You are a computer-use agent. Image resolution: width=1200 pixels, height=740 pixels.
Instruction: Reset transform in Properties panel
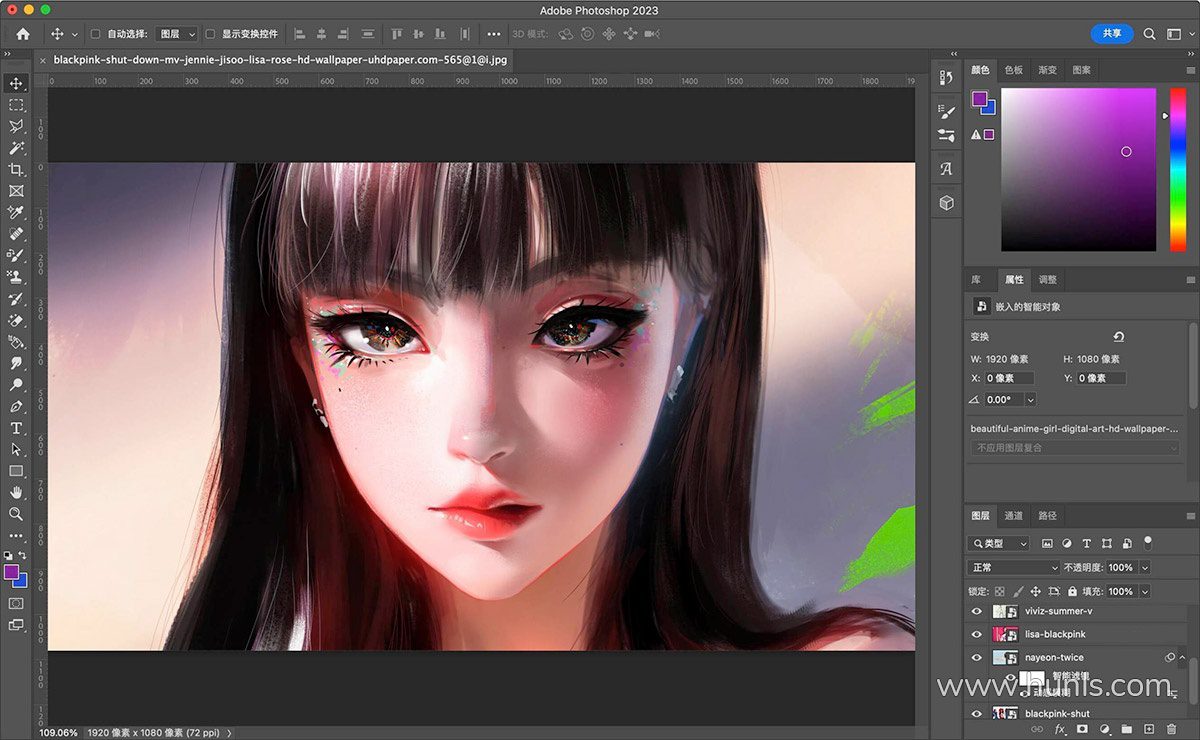1118,337
